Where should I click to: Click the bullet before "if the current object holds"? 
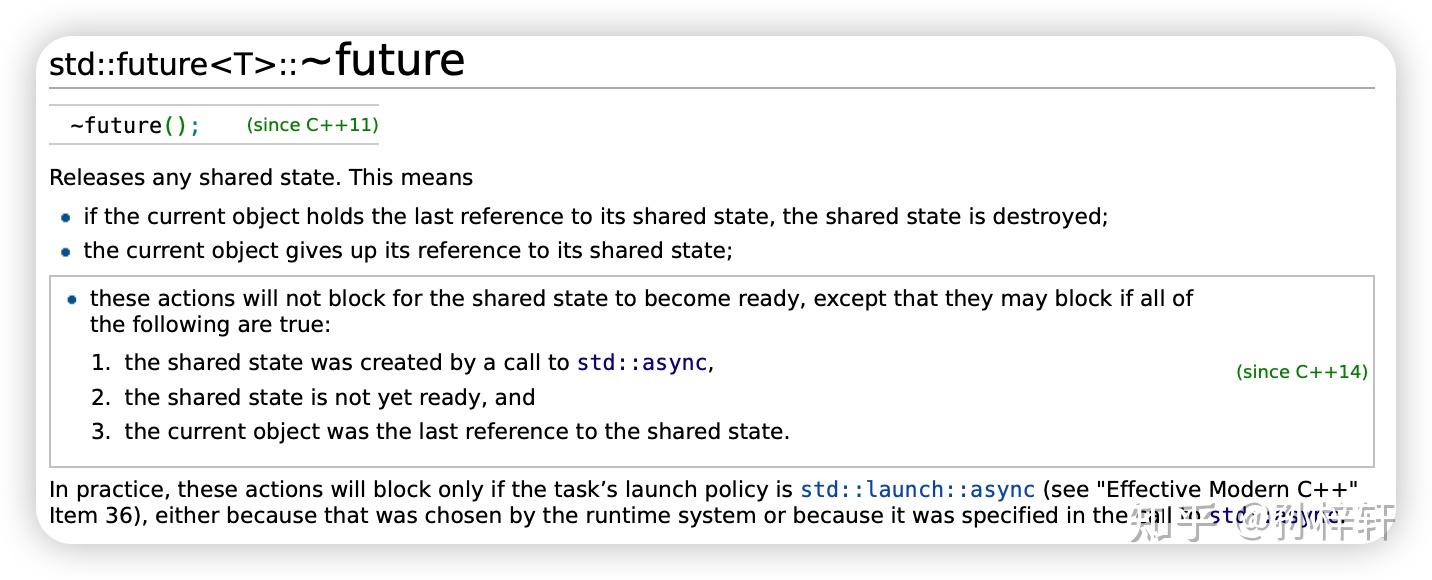(66, 217)
